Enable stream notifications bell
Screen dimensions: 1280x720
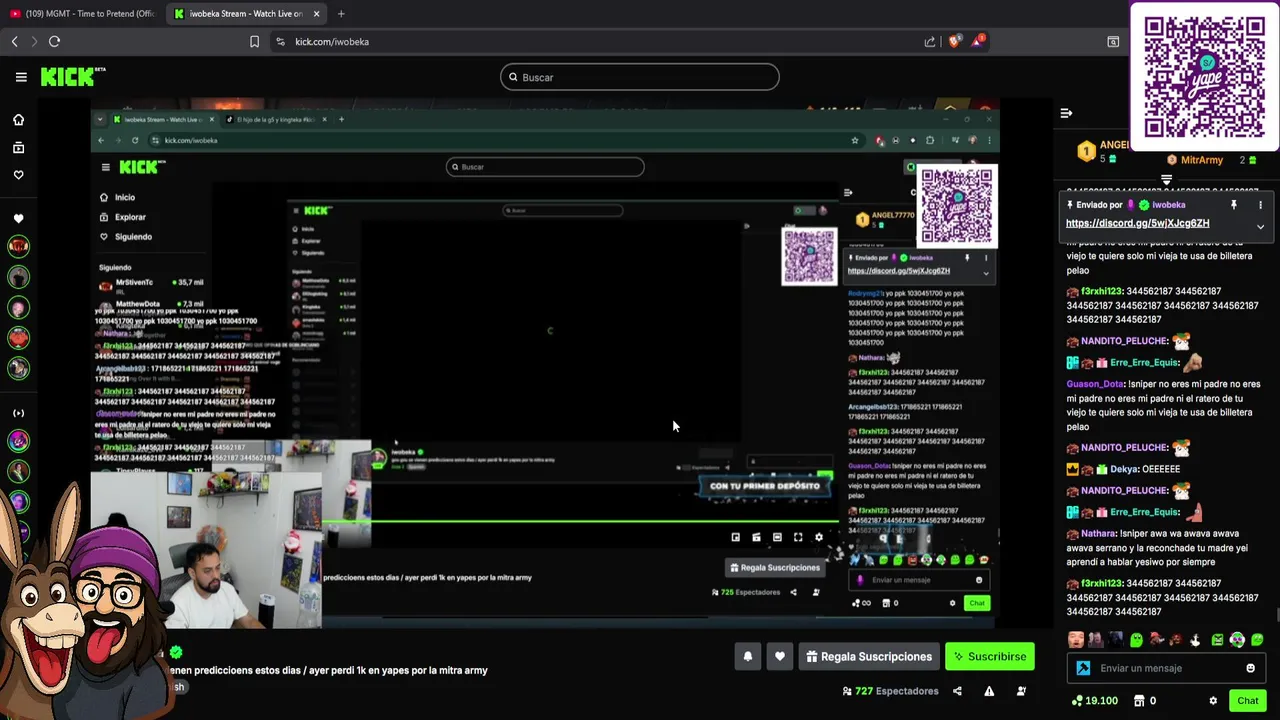(x=747, y=657)
